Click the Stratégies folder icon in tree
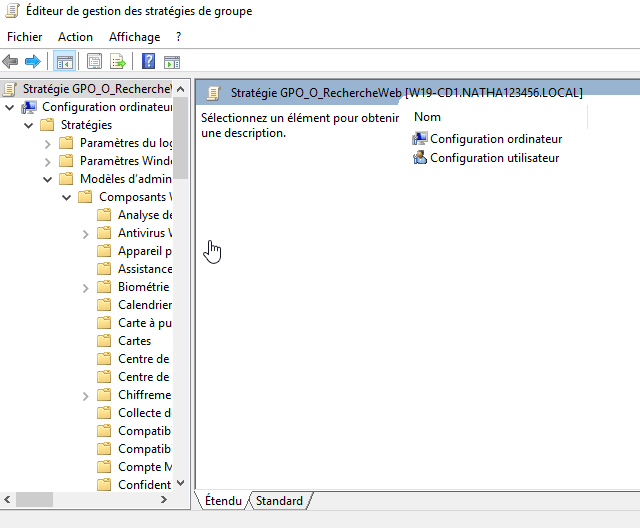This screenshot has height=528, width=640. (x=47, y=124)
